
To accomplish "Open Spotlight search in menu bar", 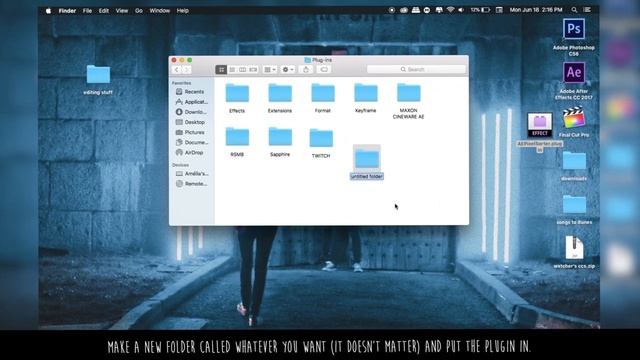I will 574,10.
